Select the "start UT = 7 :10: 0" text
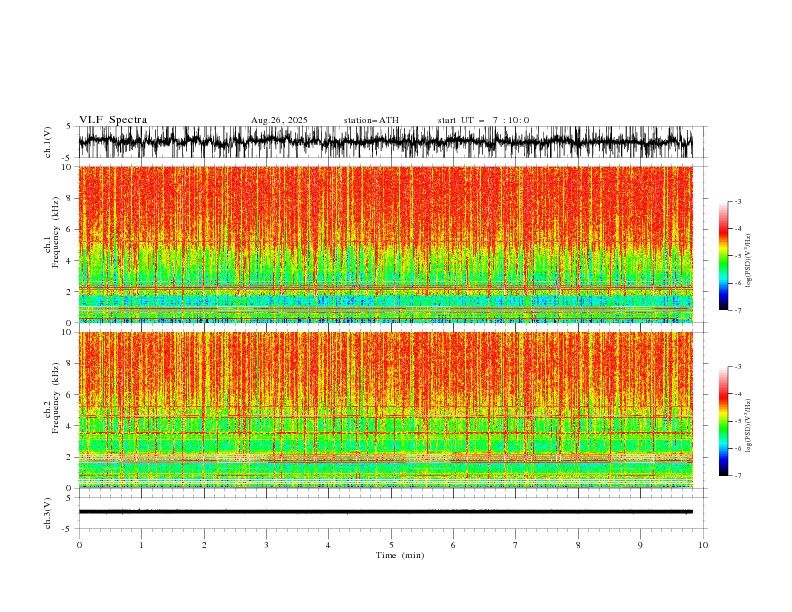Screen dimensions: 792x612 coord(483,120)
